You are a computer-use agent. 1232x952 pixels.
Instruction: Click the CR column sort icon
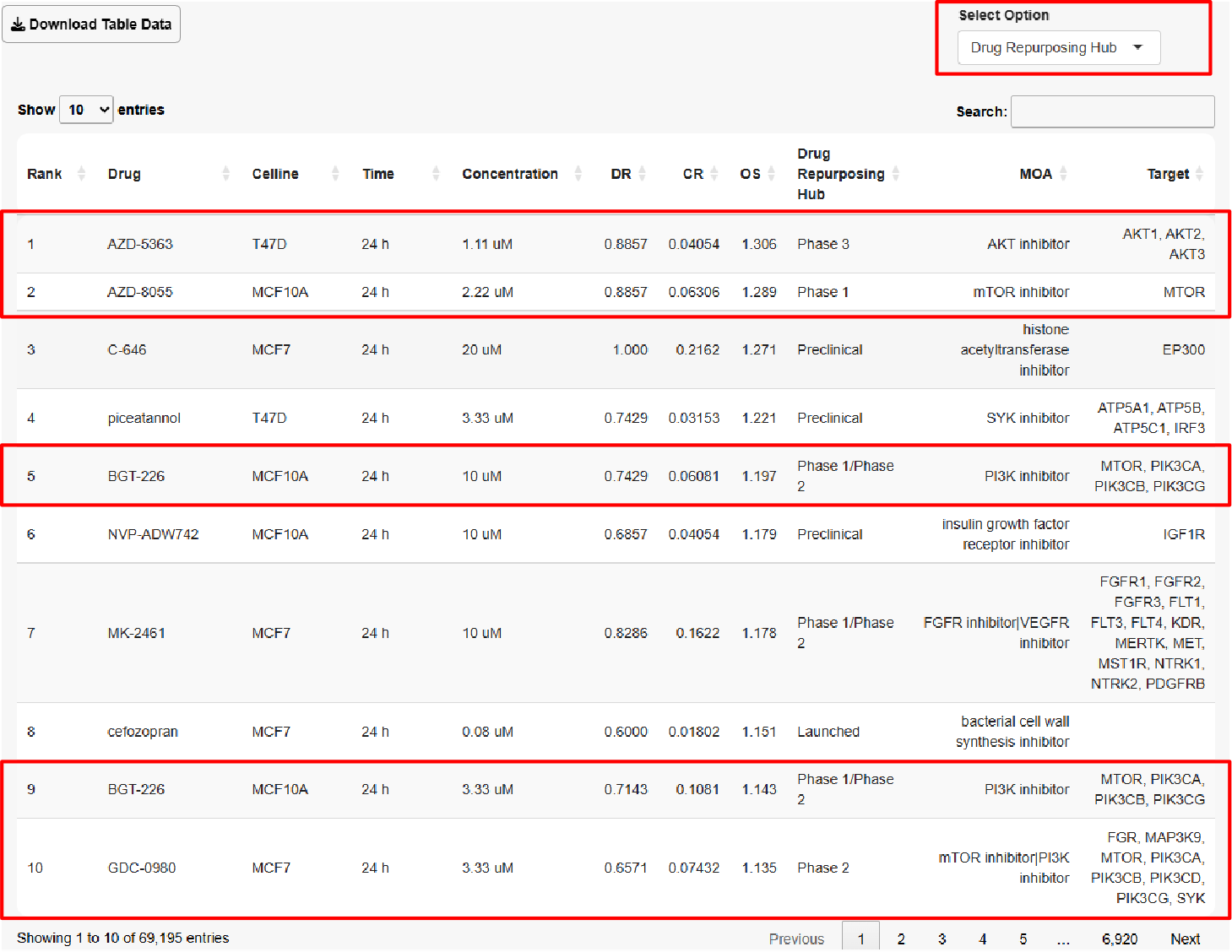point(714,174)
